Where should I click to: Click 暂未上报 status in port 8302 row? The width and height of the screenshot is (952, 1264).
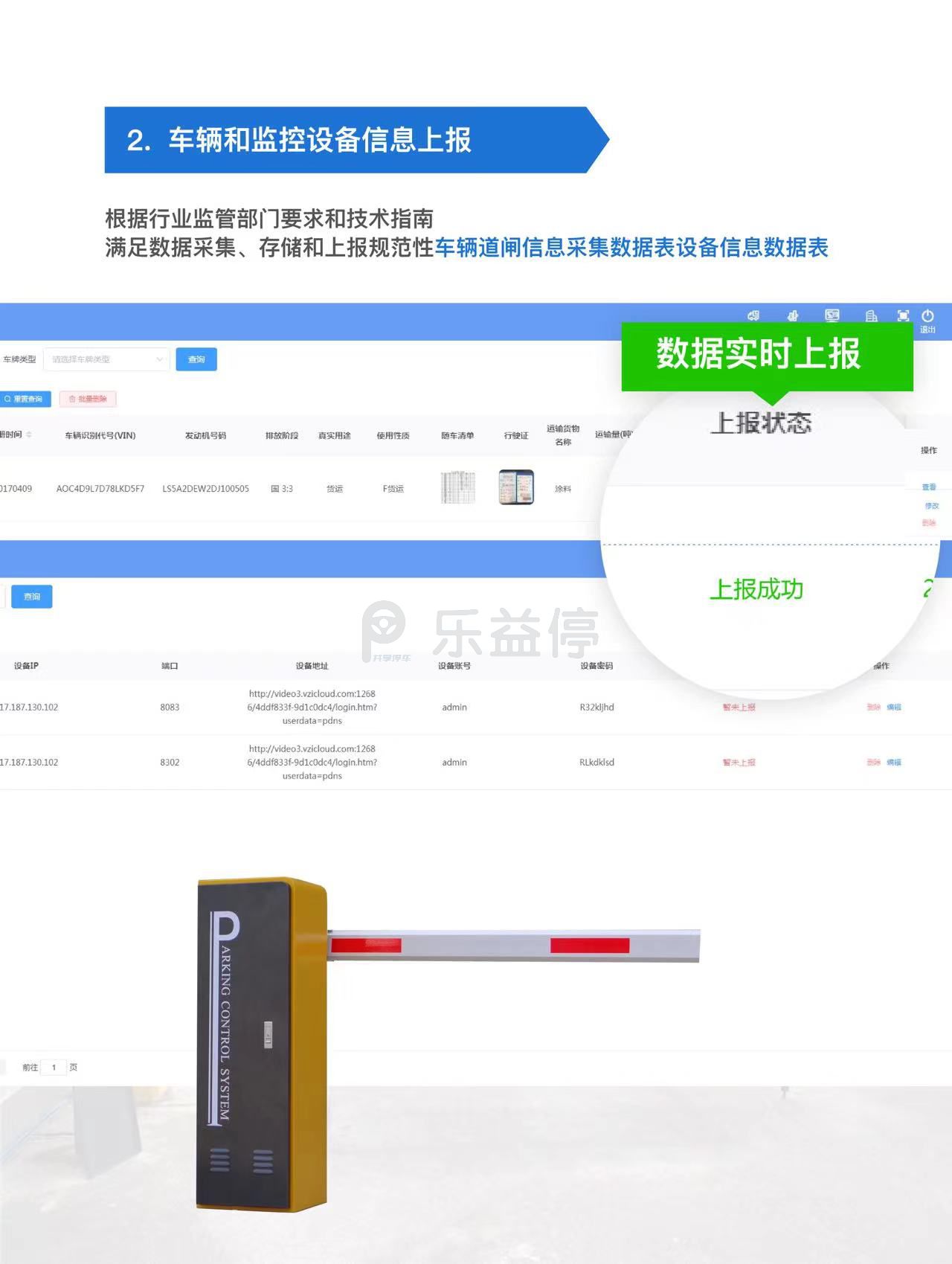click(x=739, y=762)
